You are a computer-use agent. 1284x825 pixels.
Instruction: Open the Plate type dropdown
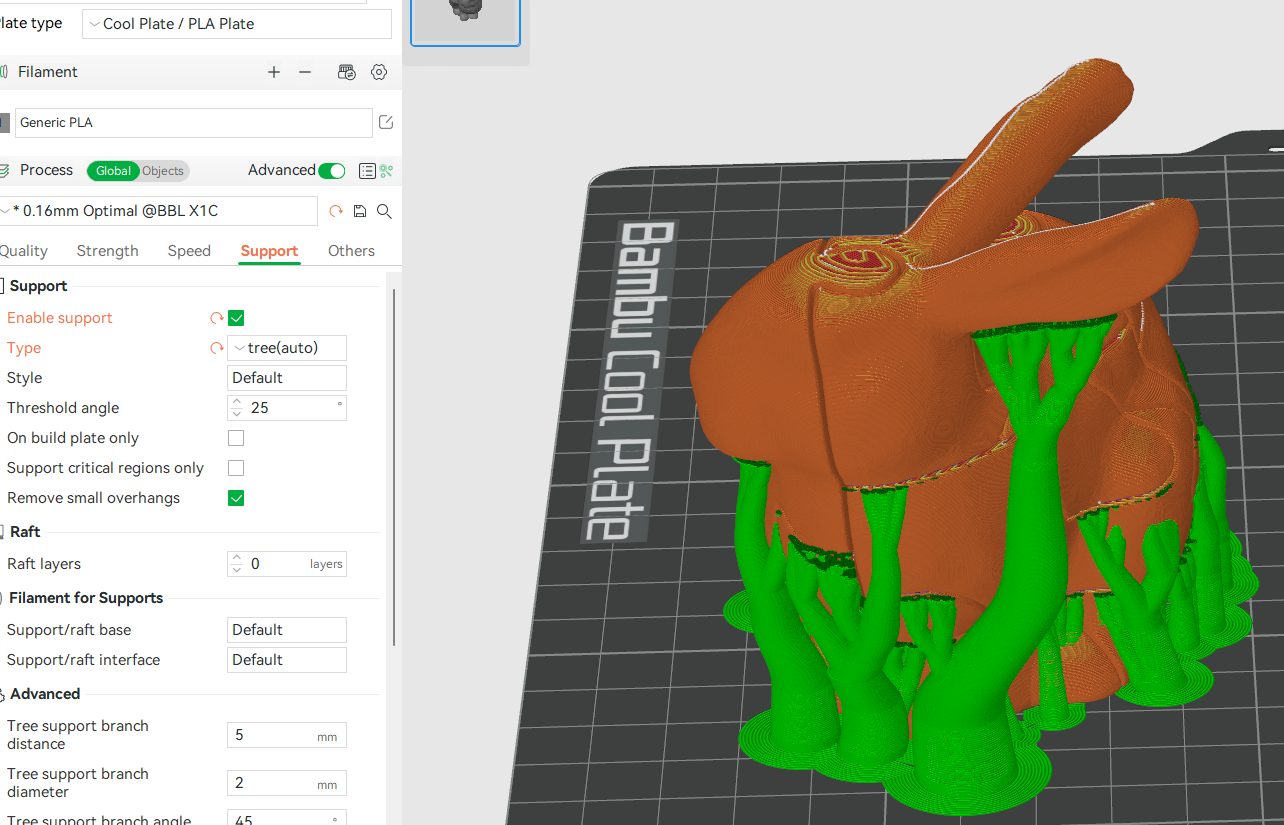click(x=237, y=24)
